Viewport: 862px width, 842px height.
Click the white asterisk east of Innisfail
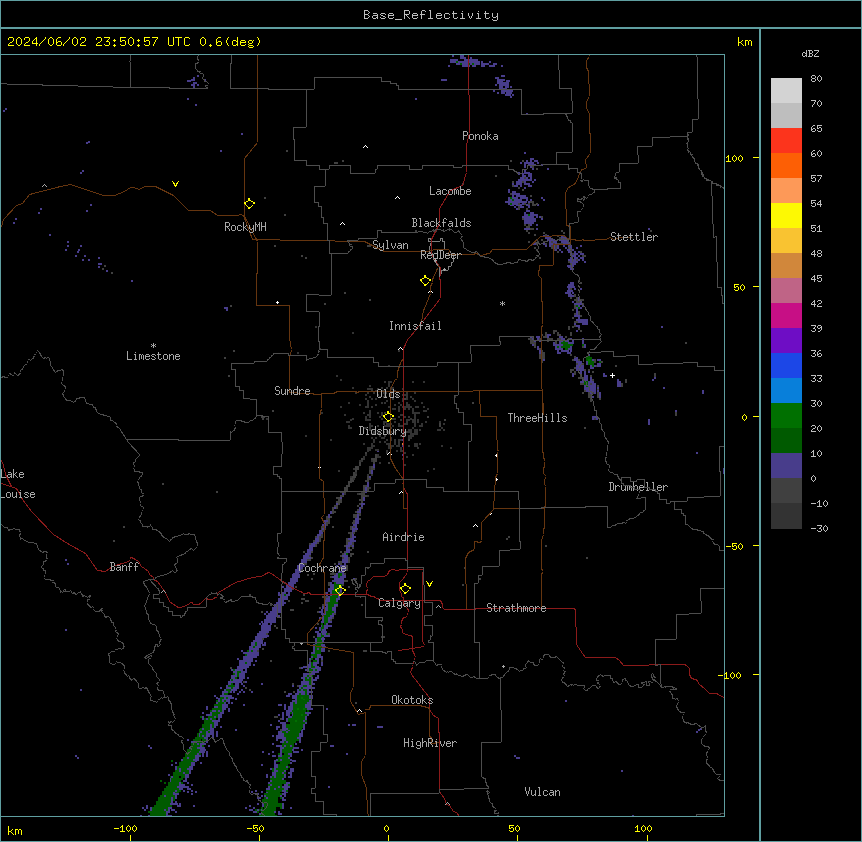[502, 303]
